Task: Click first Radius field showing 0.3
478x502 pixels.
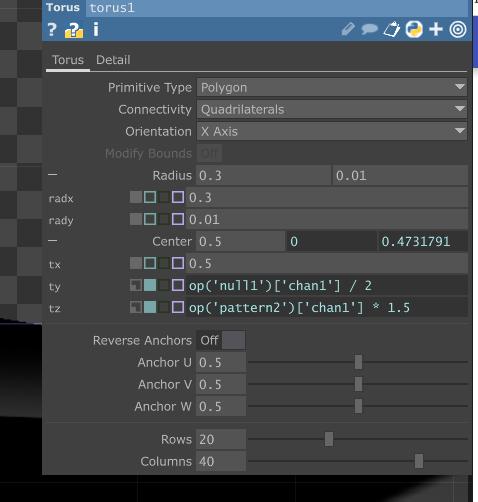Action: [263, 175]
